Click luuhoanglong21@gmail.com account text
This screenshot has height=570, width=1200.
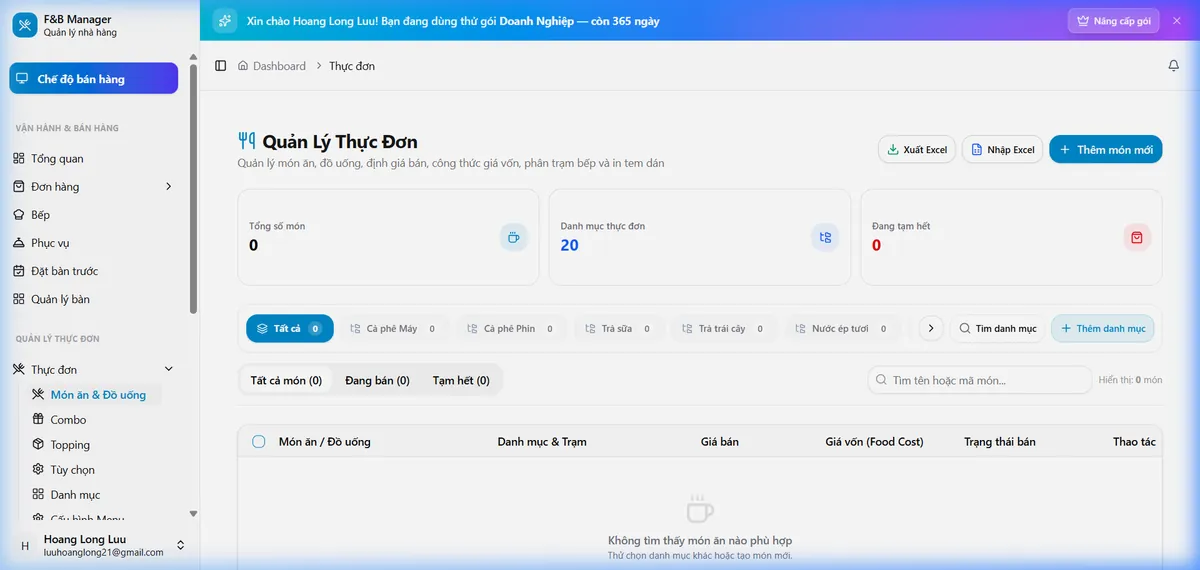pyautogui.click(x=104, y=552)
